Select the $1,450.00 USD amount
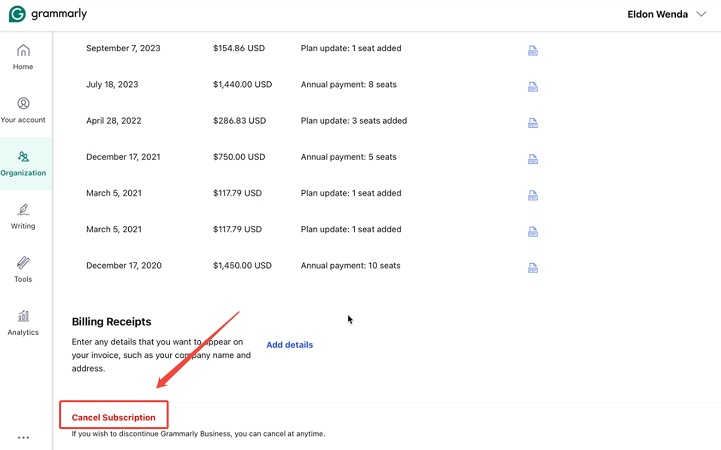The width and height of the screenshot is (721, 450). (242, 266)
